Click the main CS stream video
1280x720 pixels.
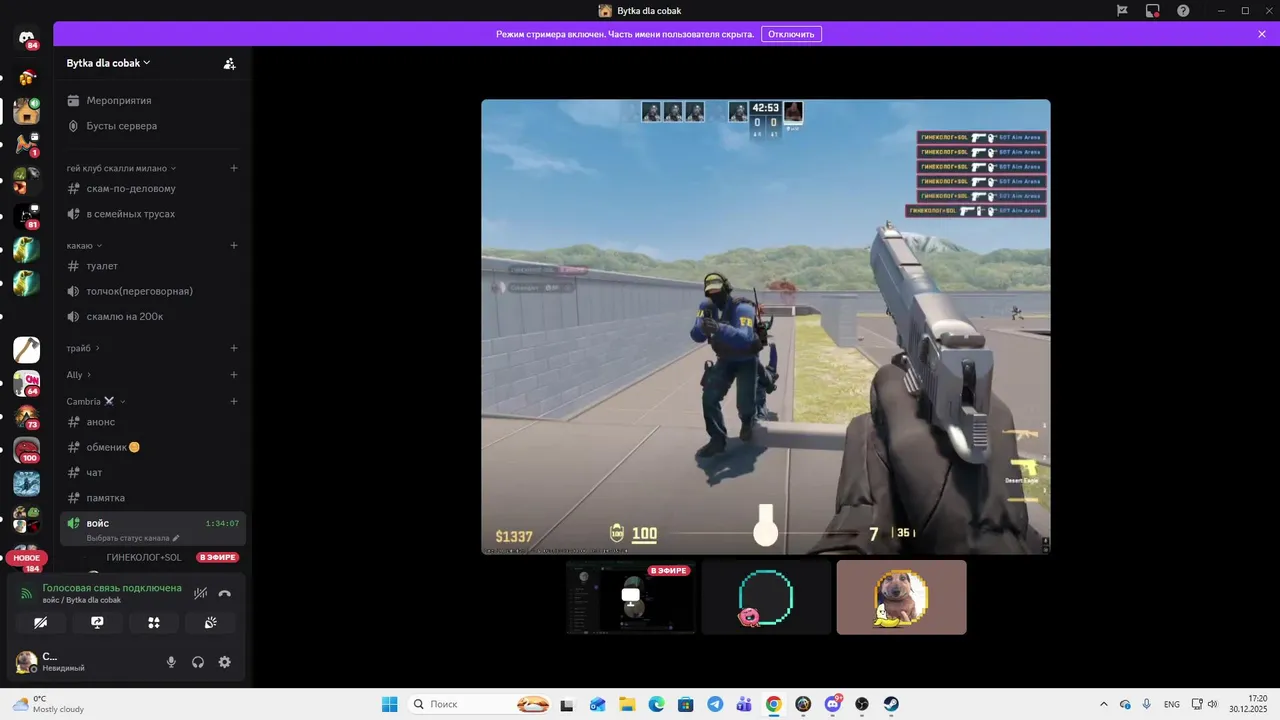click(x=766, y=327)
